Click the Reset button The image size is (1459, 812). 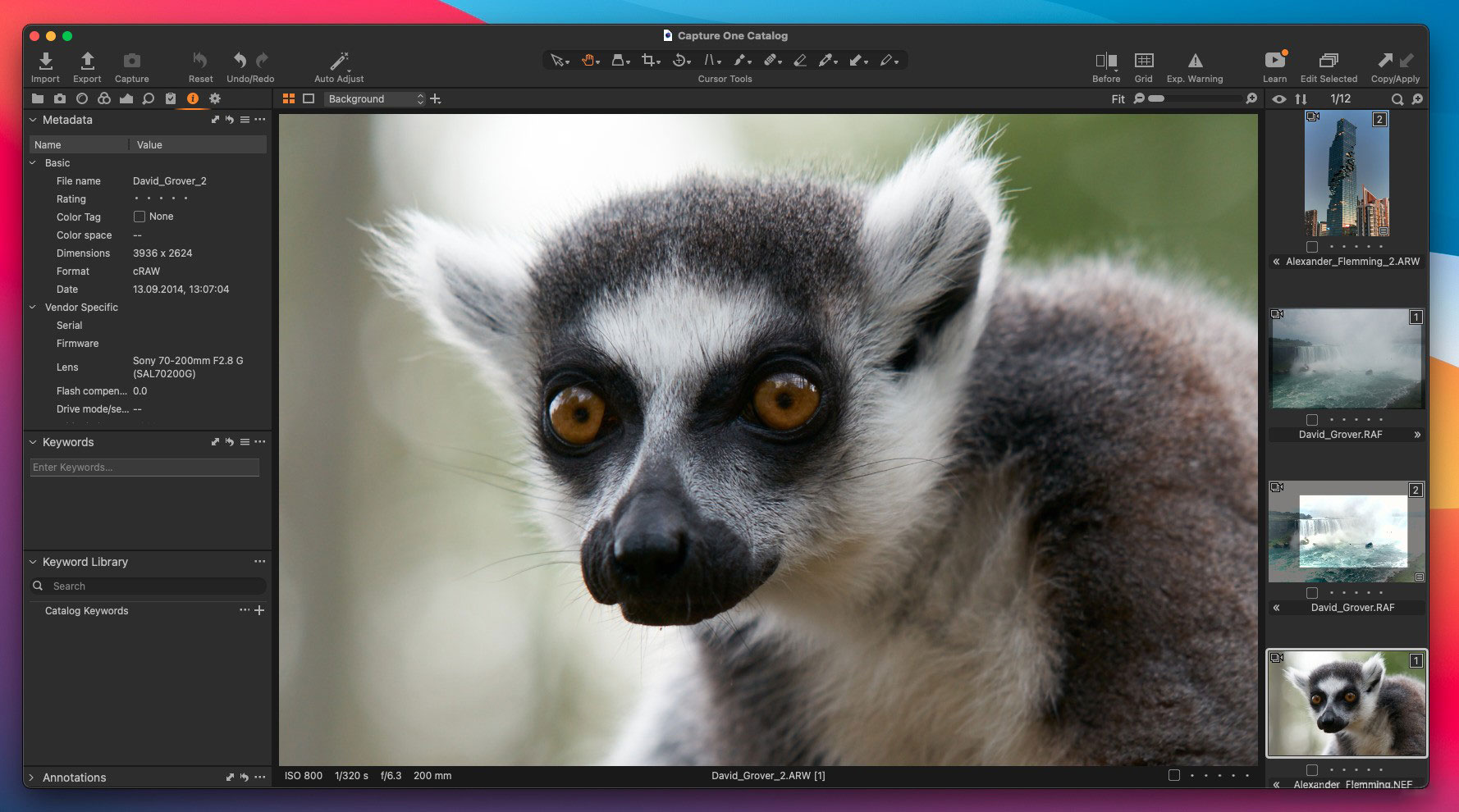(200, 62)
